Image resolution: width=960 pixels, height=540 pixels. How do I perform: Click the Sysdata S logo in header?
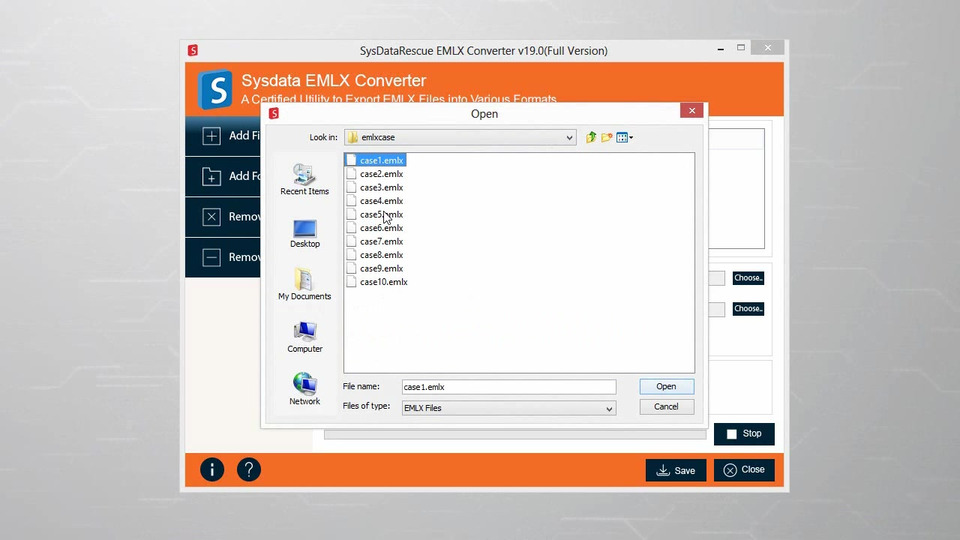215,89
